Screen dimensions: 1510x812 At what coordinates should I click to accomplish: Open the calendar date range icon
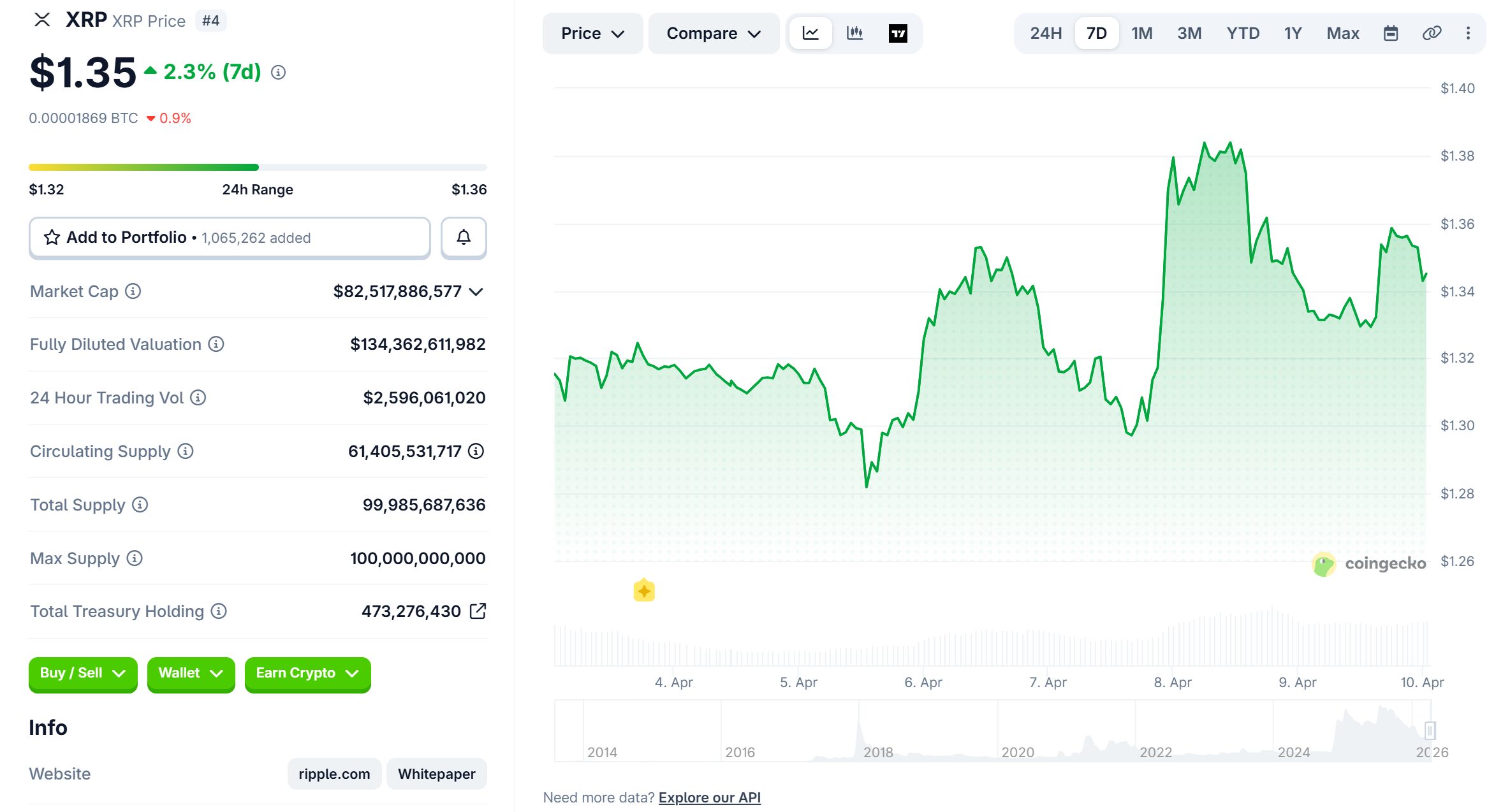click(x=1391, y=33)
